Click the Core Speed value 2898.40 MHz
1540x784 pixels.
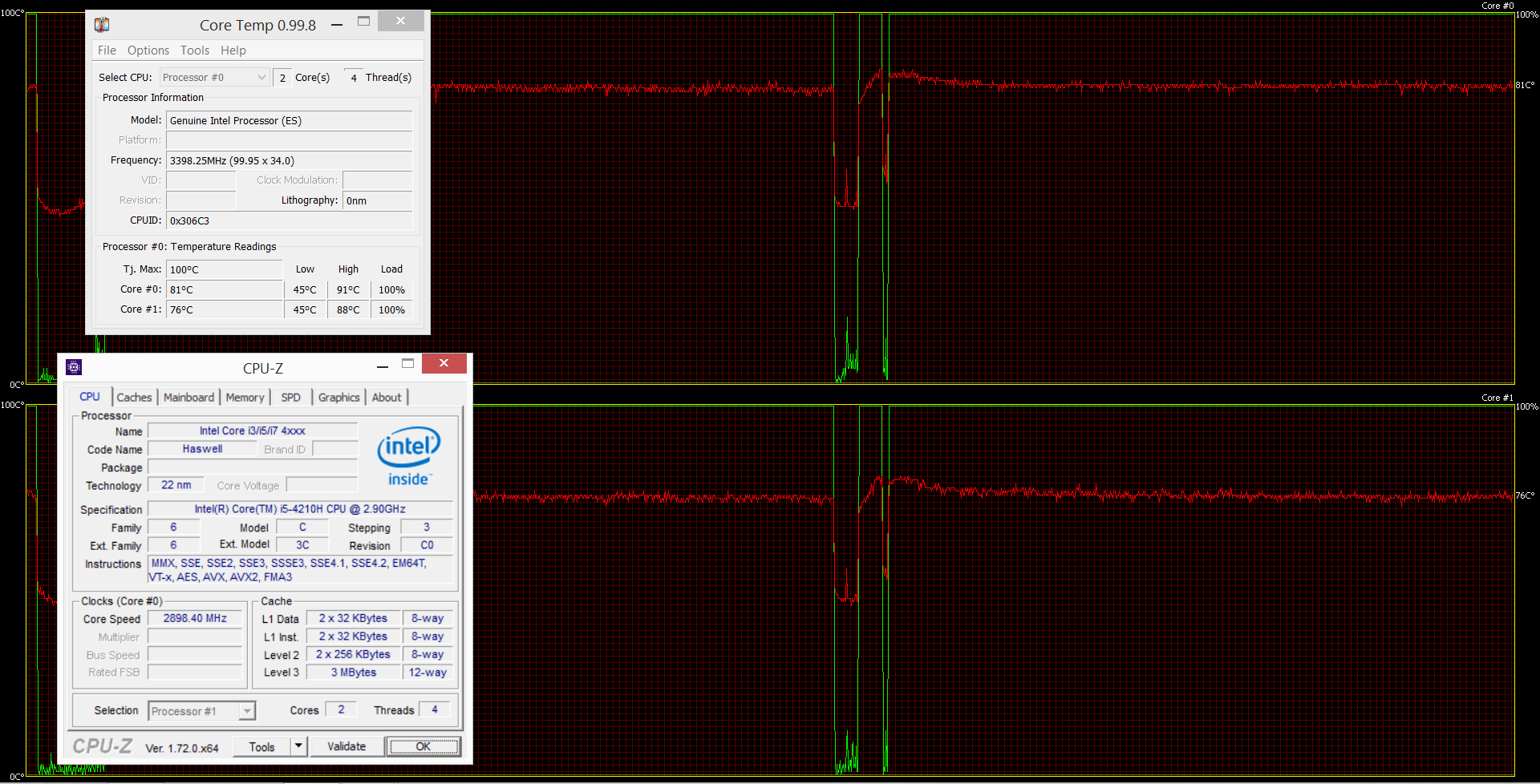195,618
